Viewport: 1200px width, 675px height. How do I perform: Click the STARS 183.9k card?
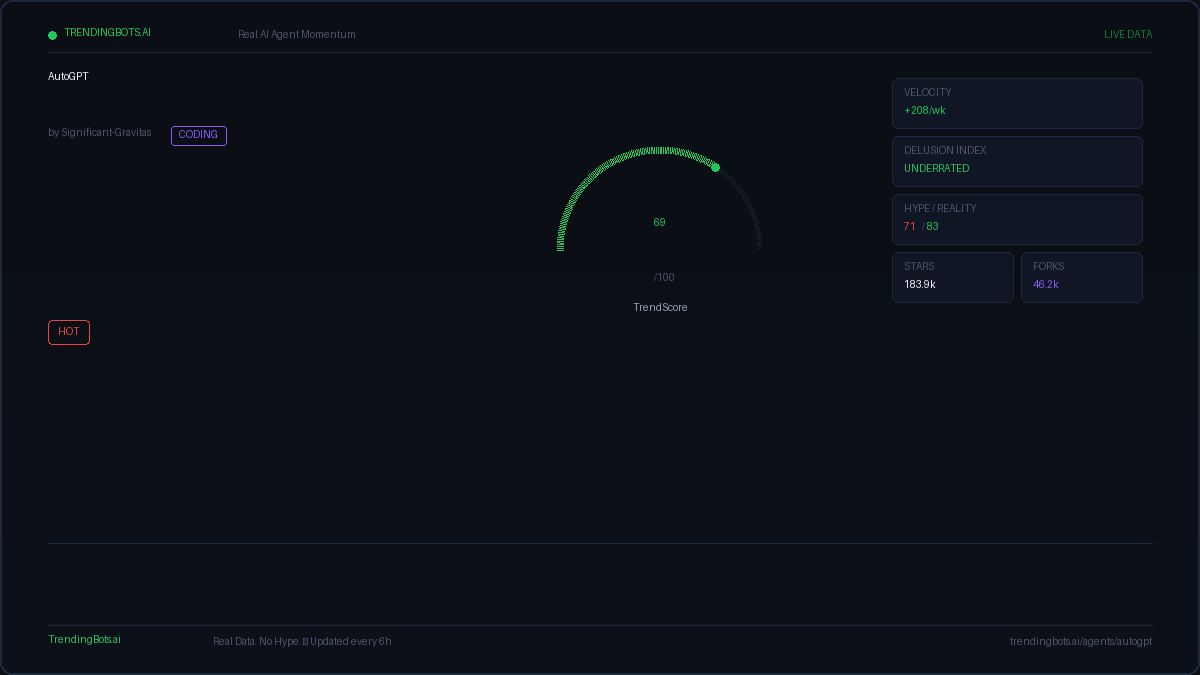pos(953,277)
